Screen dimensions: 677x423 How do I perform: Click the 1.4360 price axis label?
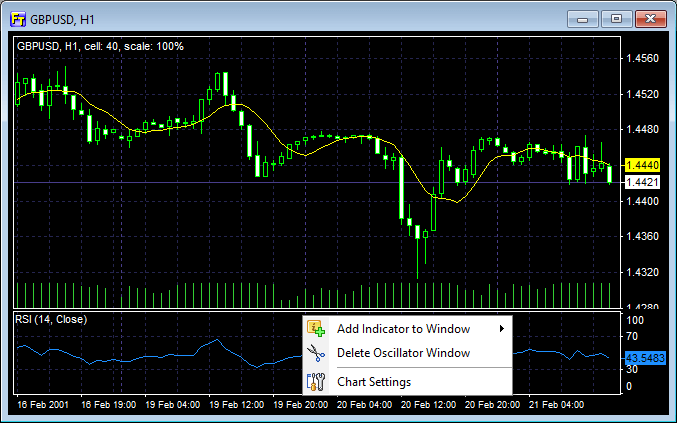[642, 236]
